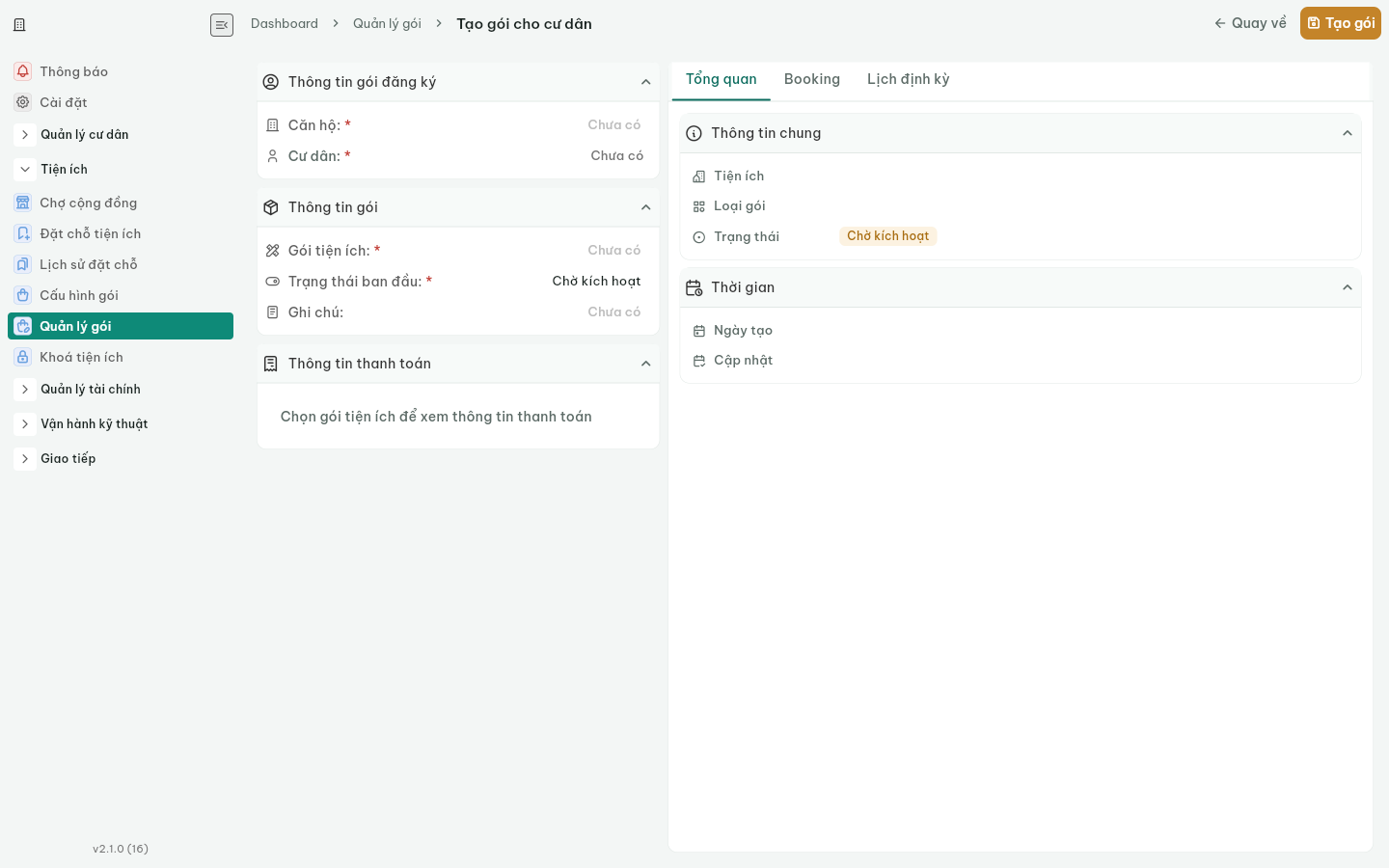
Task: Collapse Thông tin gói đăng ký section
Action: 646,82
